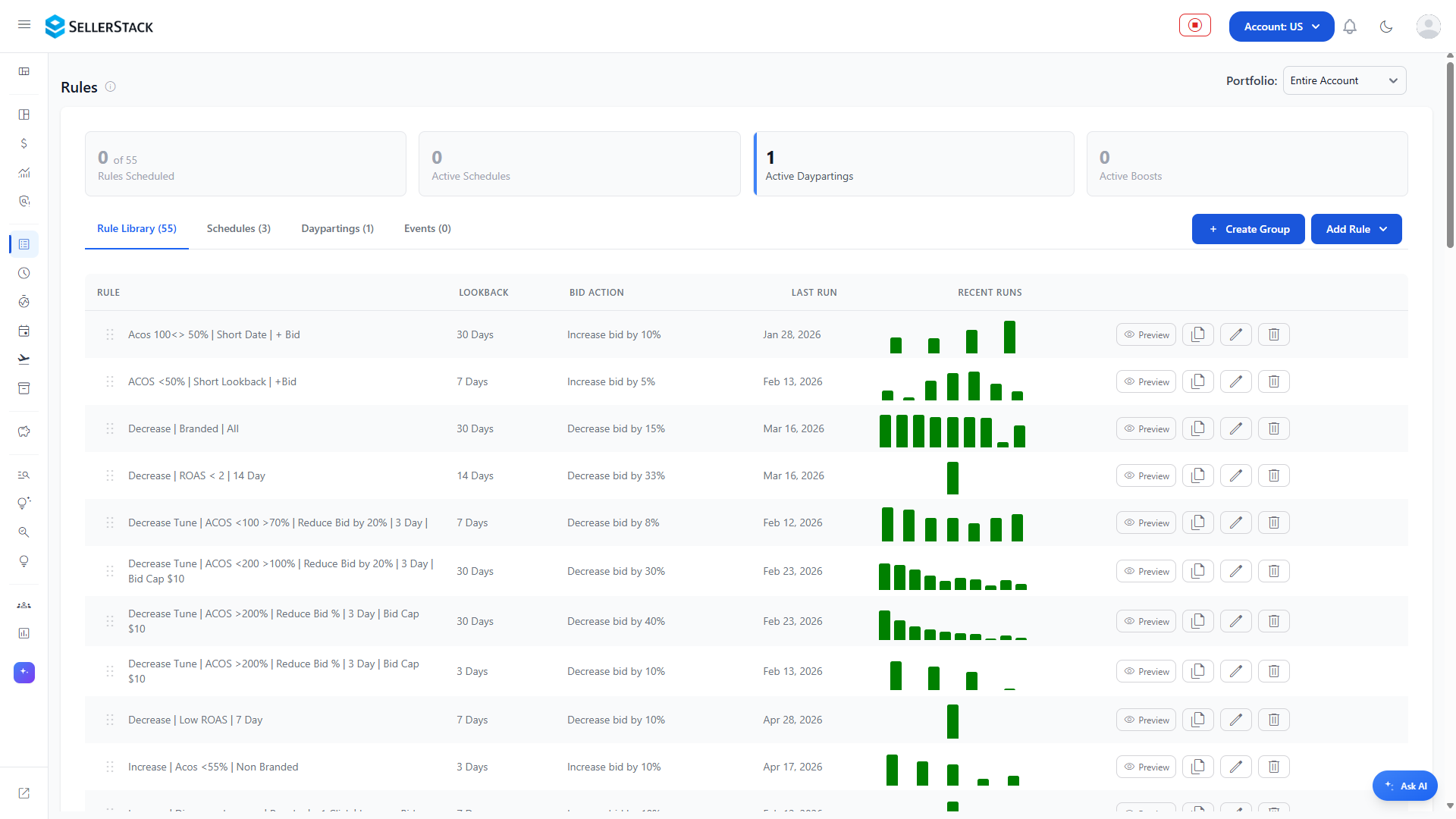Image resolution: width=1456 pixels, height=819 pixels.
Task: Click the LOOKBACK column header
Action: pos(484,292)
